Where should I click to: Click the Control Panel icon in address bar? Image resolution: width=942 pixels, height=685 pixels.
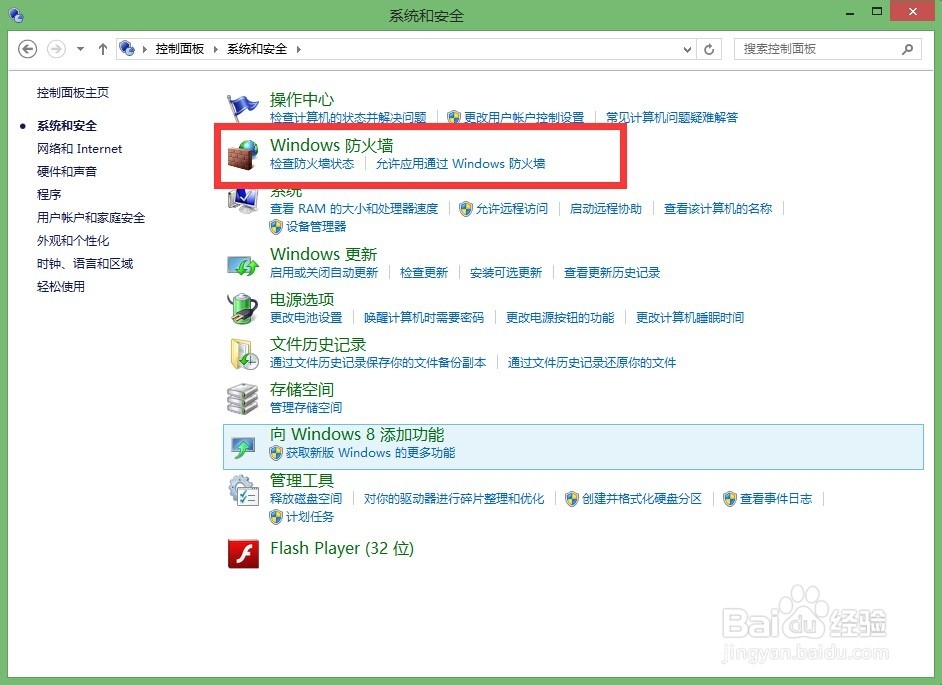pyautogui.click(x=127, y=48)
